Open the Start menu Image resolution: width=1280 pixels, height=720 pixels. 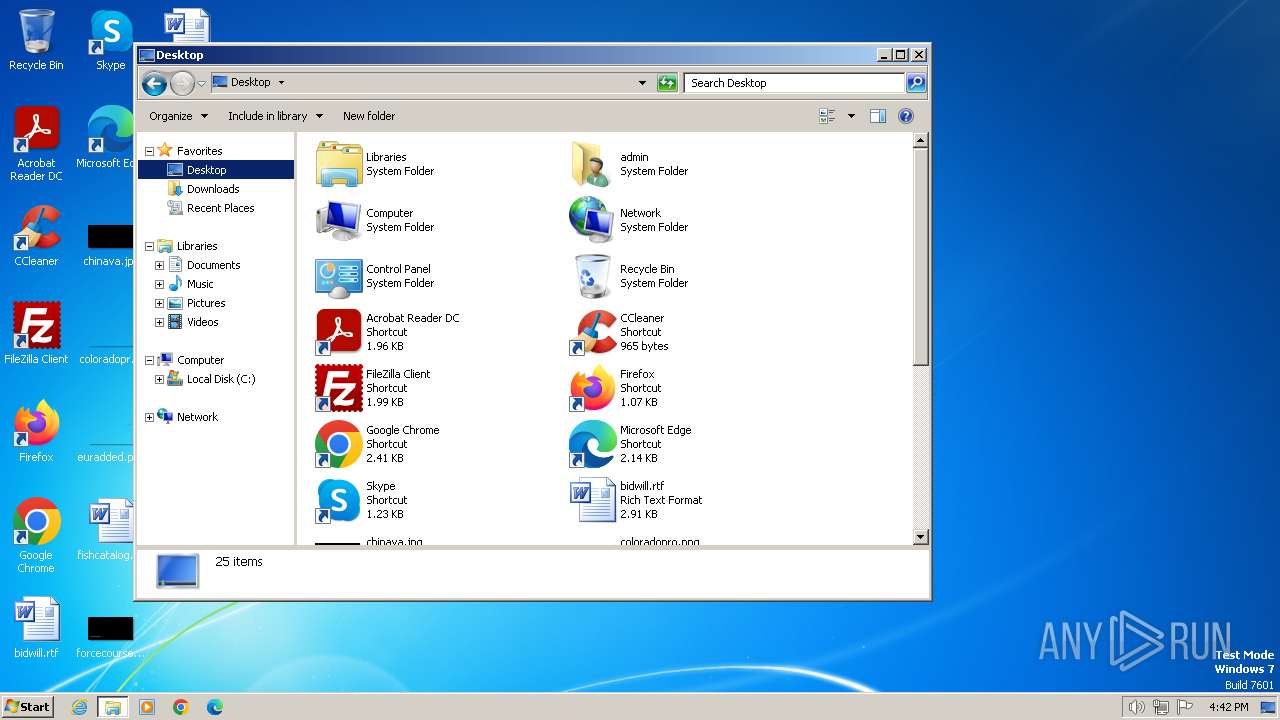pos(28,706)
